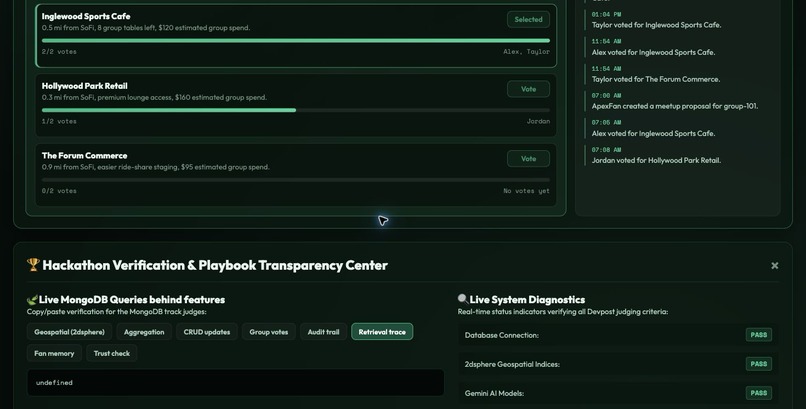Click 'No votes yet' text

(x=526, y=191)
